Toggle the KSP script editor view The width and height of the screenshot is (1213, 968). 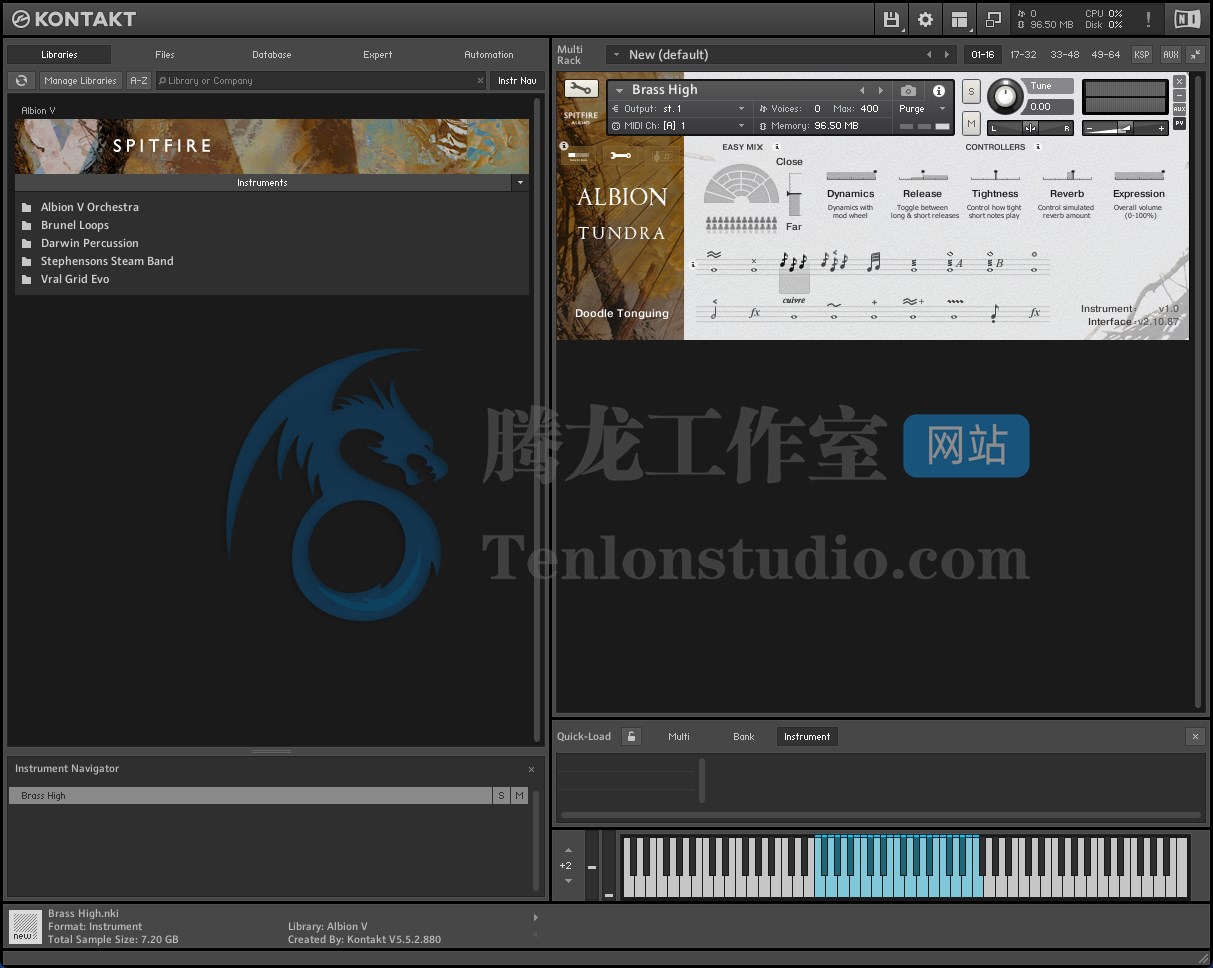(1141, 55)
